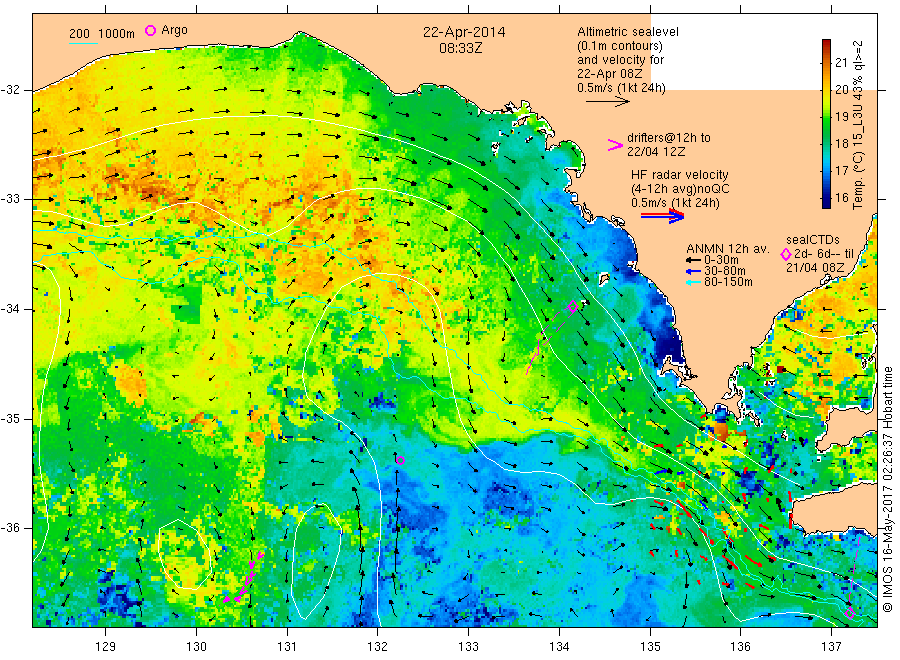This screenshot has width=900, height=660.
Task: Click the latitude label -33
Action: coord(10,199)
